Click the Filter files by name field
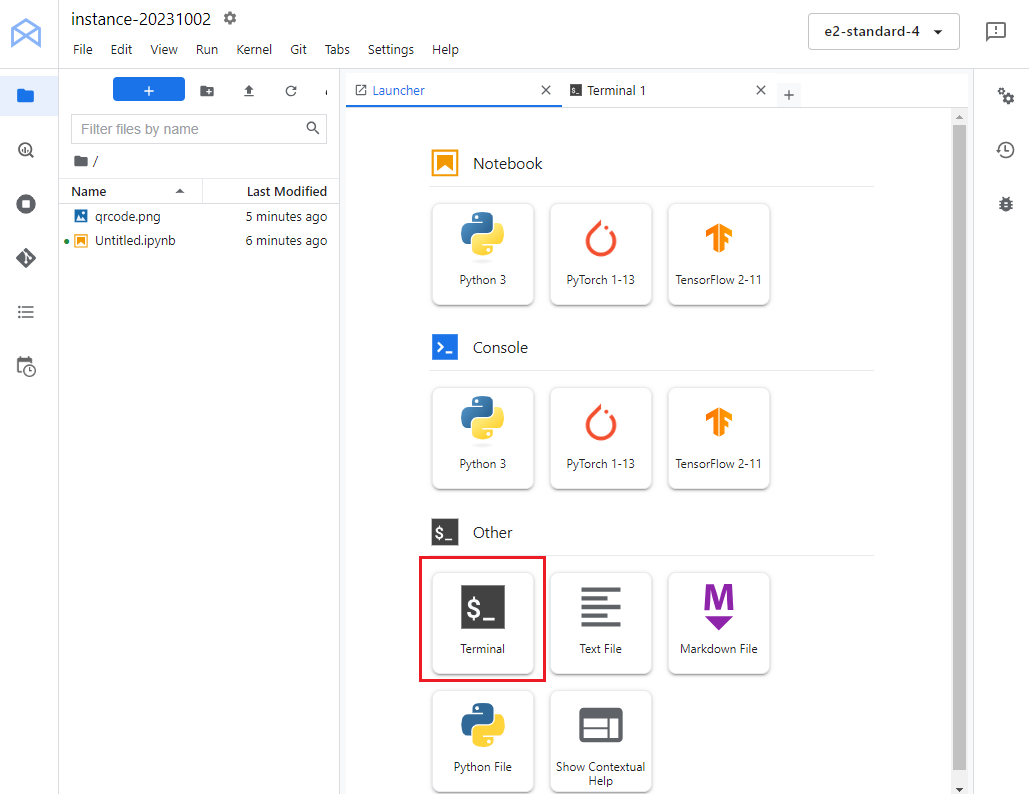The image size is (1029, 794). coord(190,129)
